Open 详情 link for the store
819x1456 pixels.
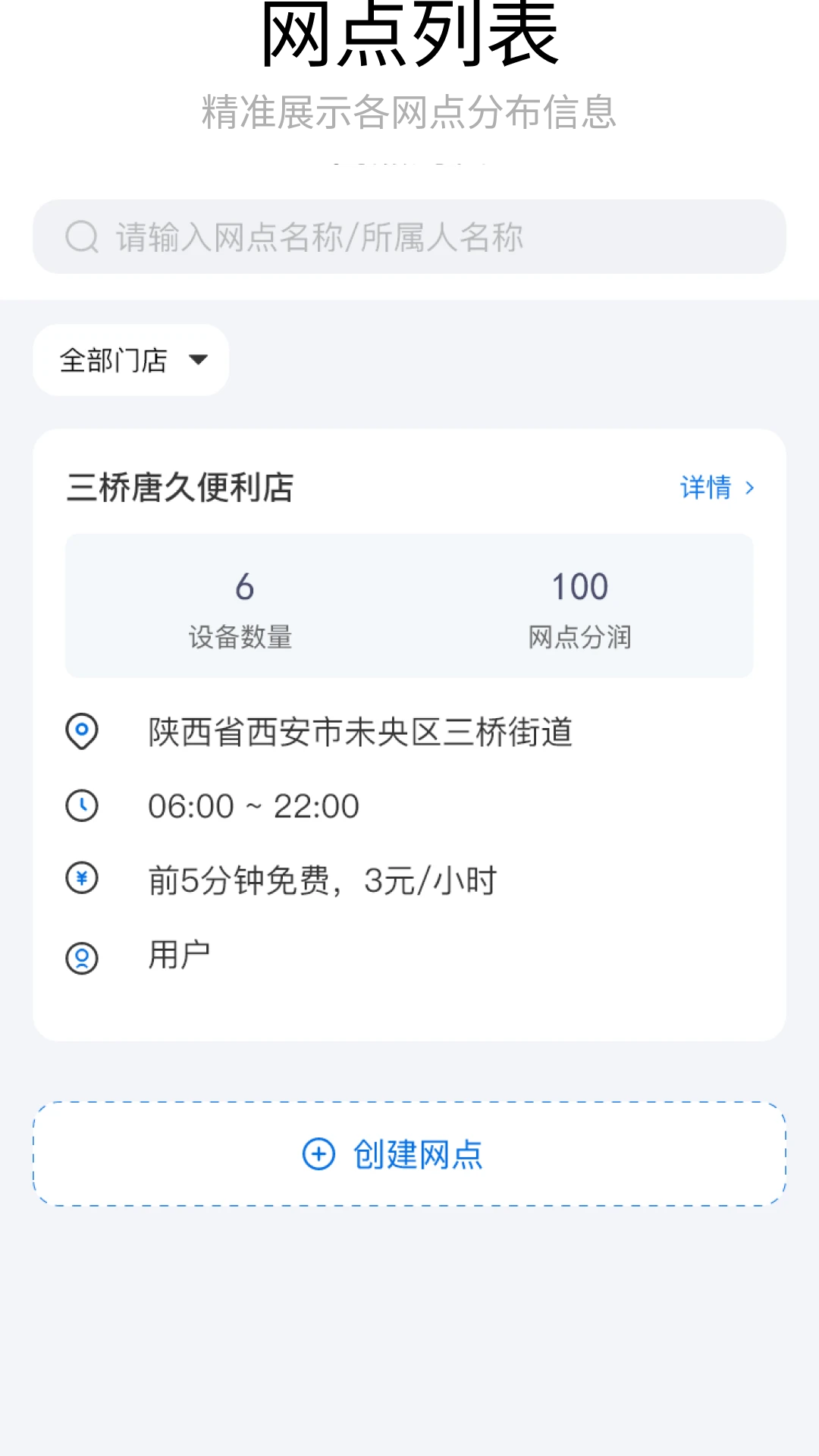(x=705, y=488)
